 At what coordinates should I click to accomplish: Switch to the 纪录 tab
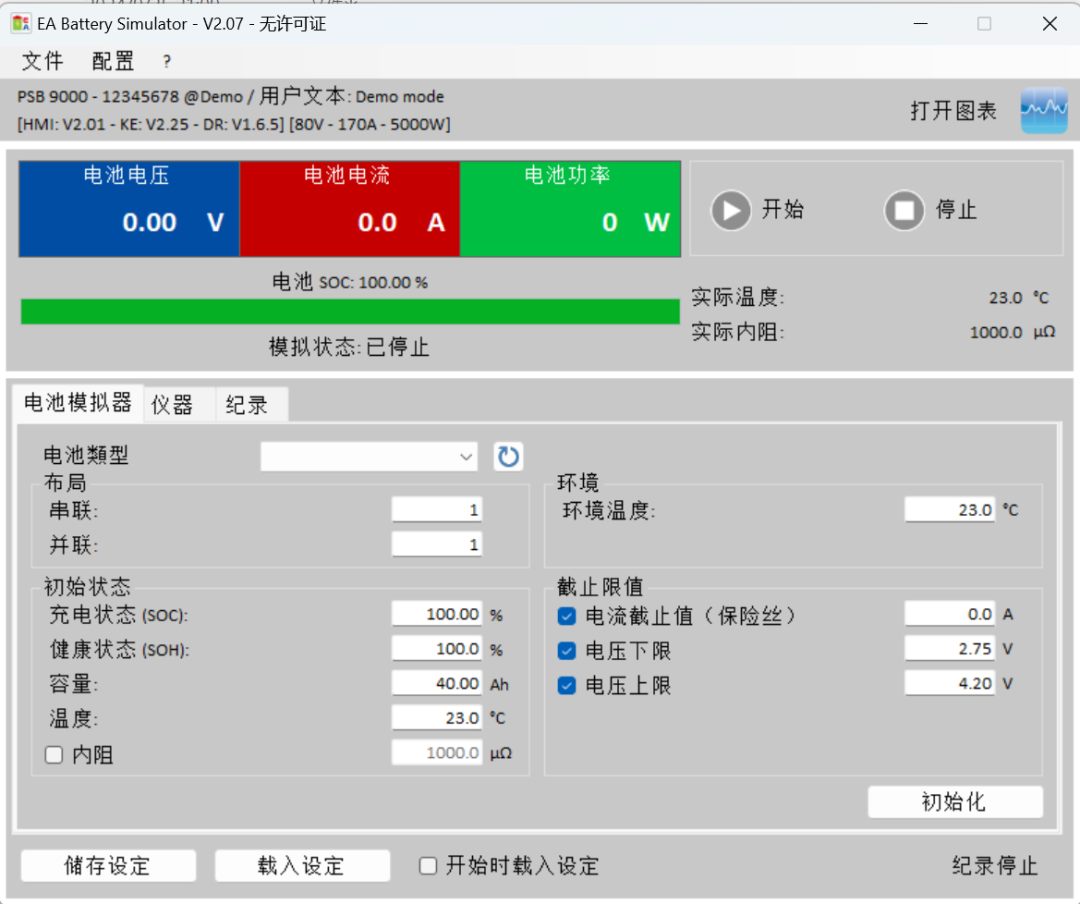247,405
